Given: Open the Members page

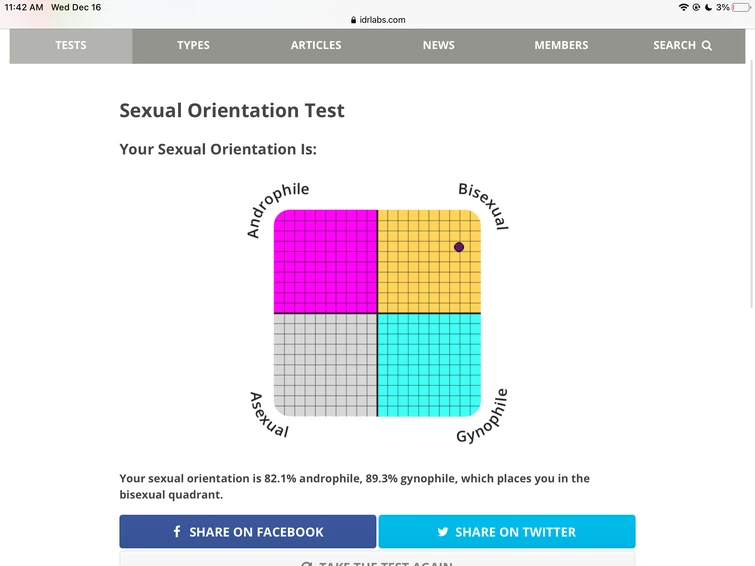Looking at the screenshot, I should tap(561, 46).
